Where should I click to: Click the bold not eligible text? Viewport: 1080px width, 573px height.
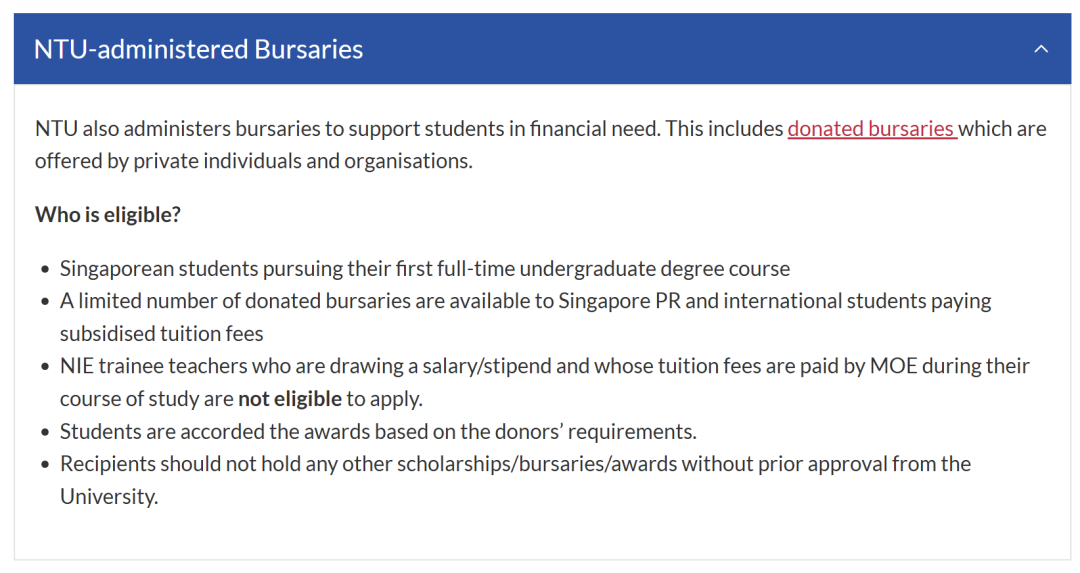(x=289, y=399)
